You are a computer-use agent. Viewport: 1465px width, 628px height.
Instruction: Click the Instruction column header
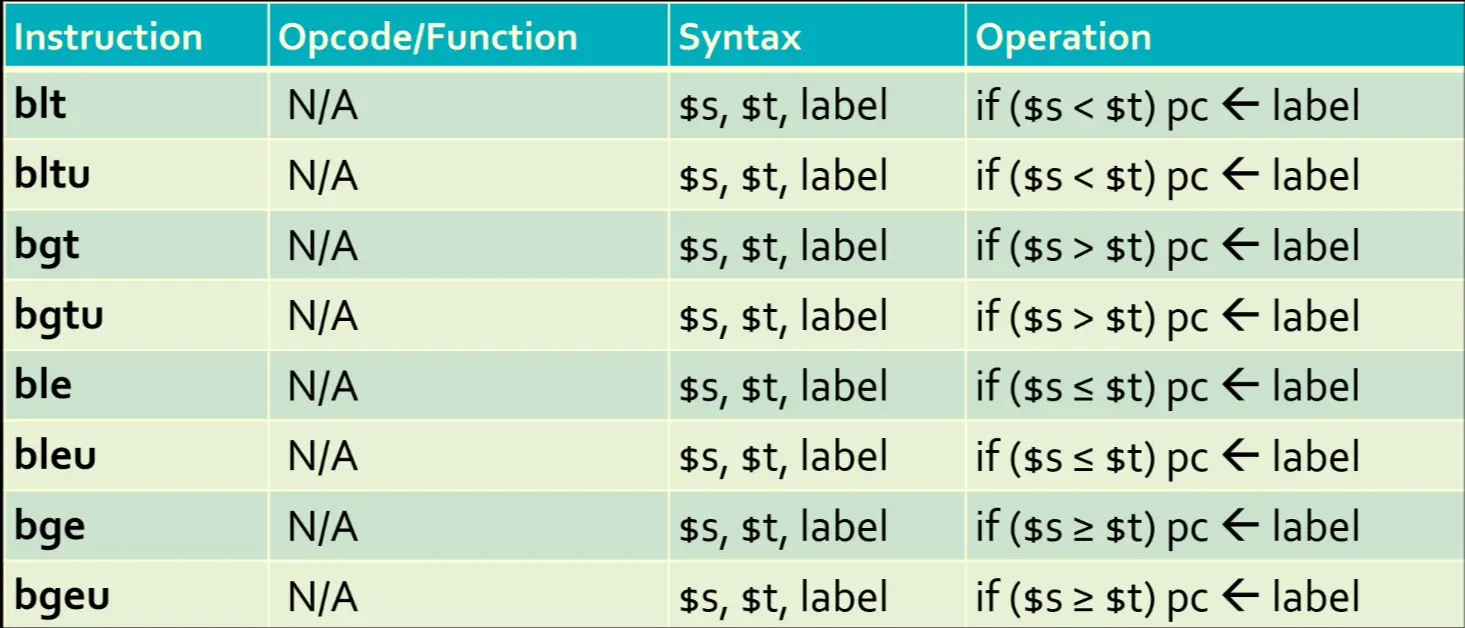[x=108, y=38]
